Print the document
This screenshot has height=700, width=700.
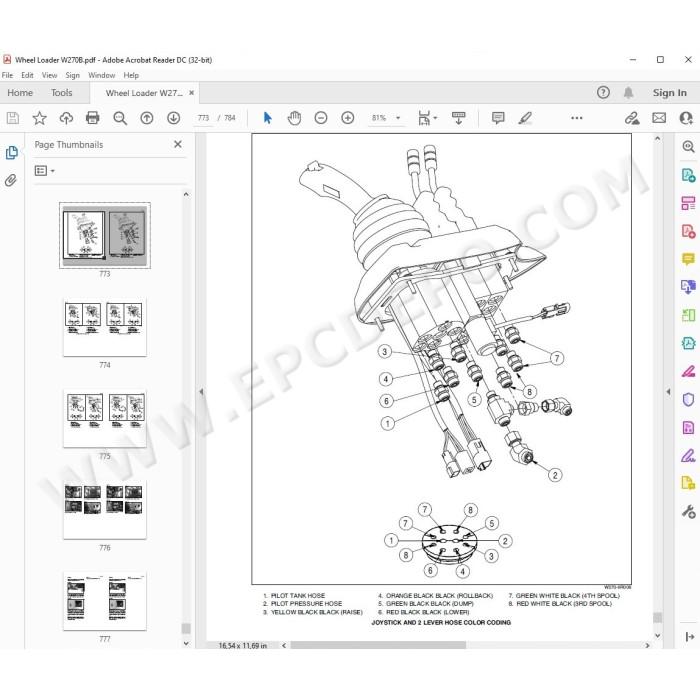pos(92,118)
